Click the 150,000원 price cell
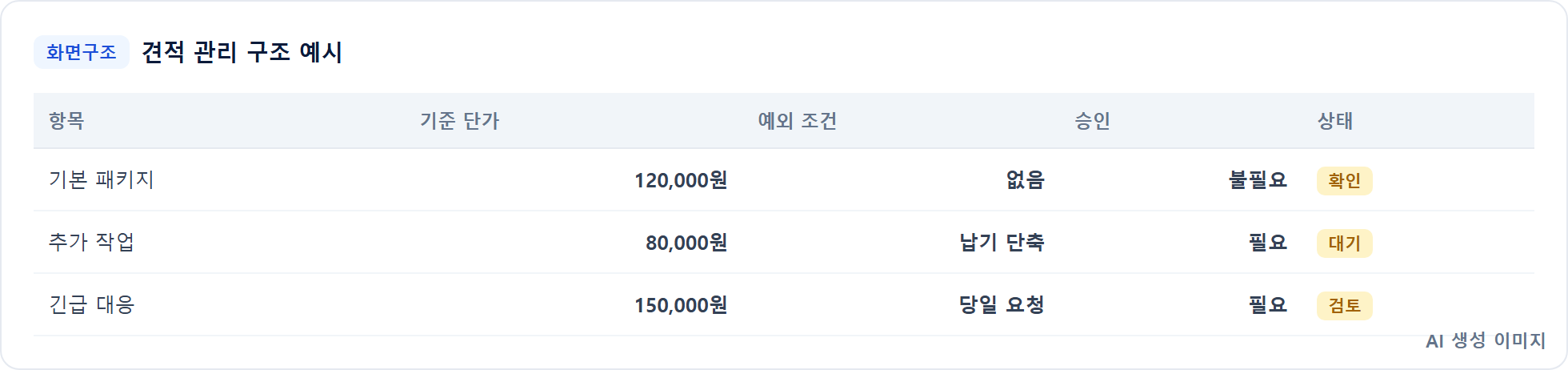 pos(681,305)
